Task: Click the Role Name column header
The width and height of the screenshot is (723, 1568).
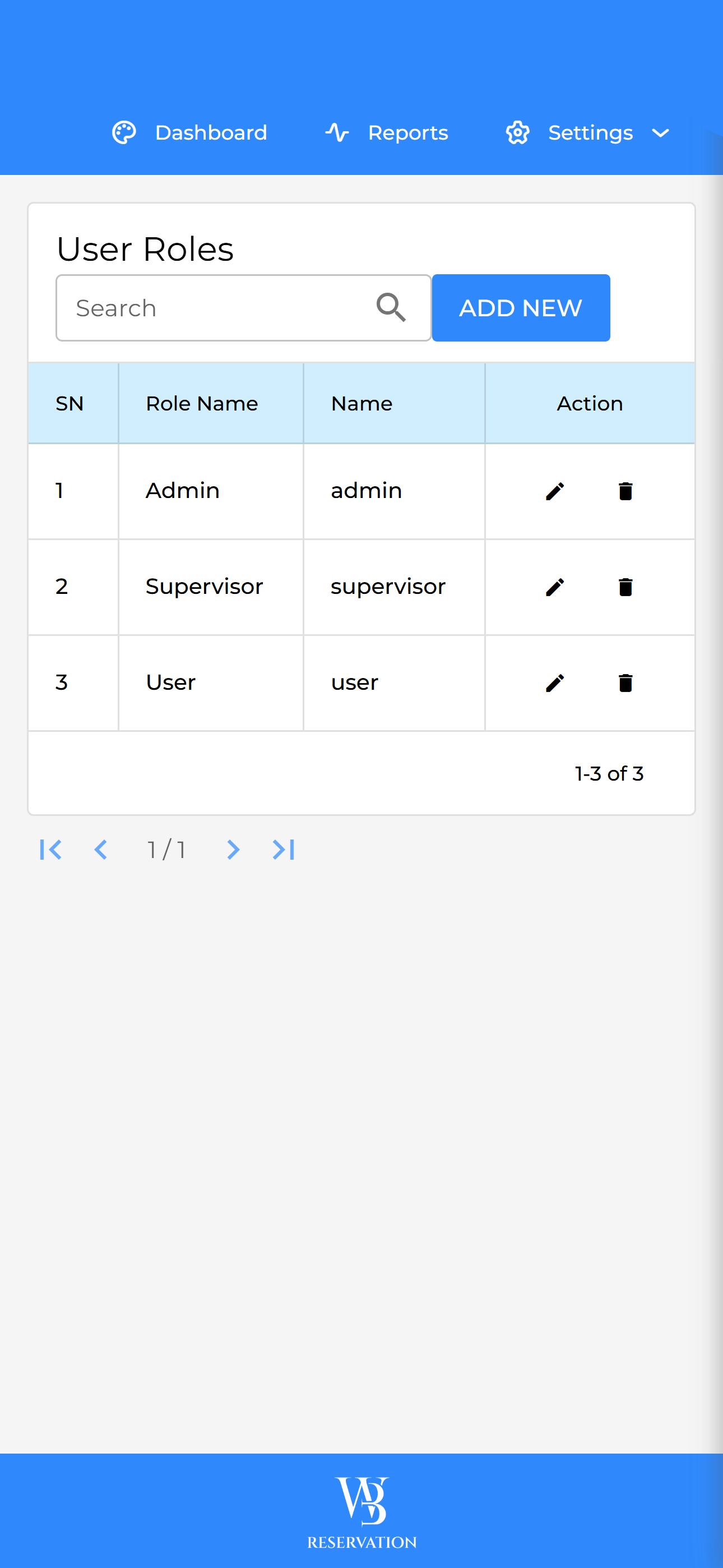Action: click(x=202, y=404)
